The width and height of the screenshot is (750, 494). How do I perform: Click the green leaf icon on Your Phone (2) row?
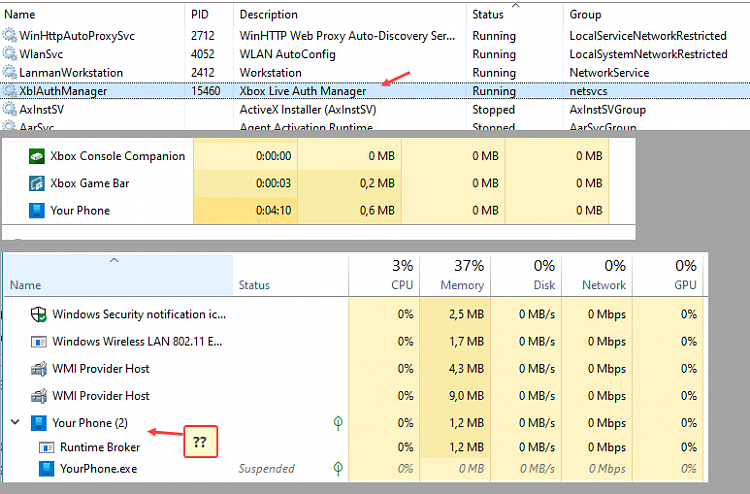click(338, 423)
